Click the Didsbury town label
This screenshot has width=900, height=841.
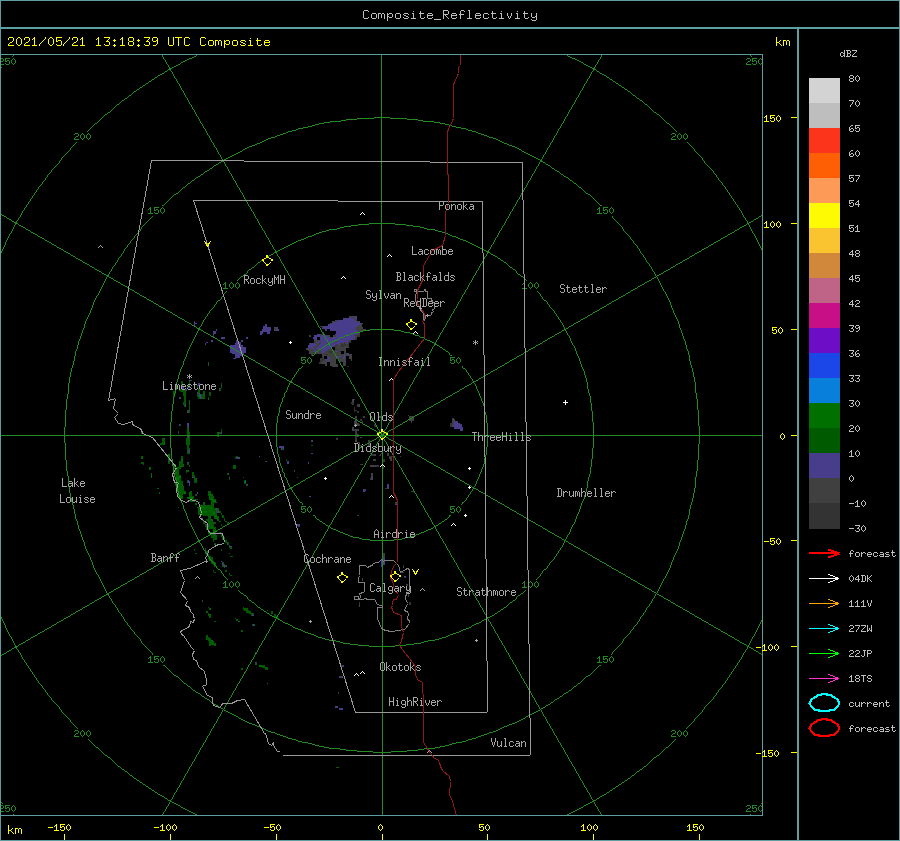click(377, 448)
